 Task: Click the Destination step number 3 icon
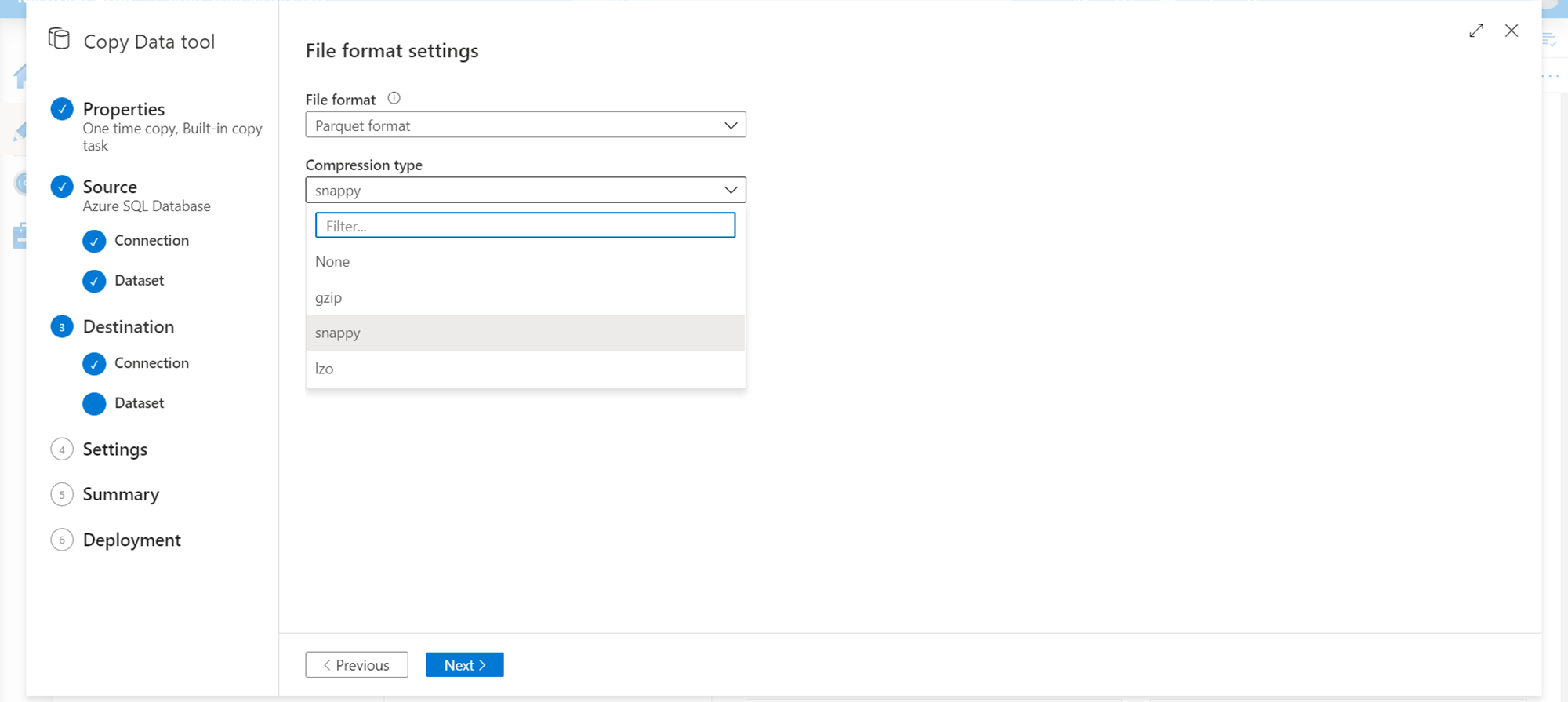click(x=62, y=327)
